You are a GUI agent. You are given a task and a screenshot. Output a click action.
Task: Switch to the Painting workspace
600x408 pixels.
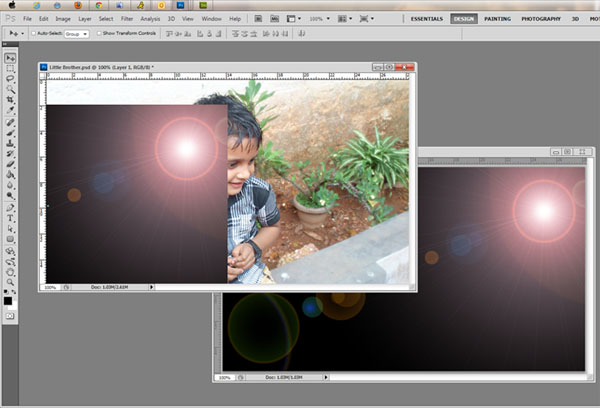tap(497, 19)
